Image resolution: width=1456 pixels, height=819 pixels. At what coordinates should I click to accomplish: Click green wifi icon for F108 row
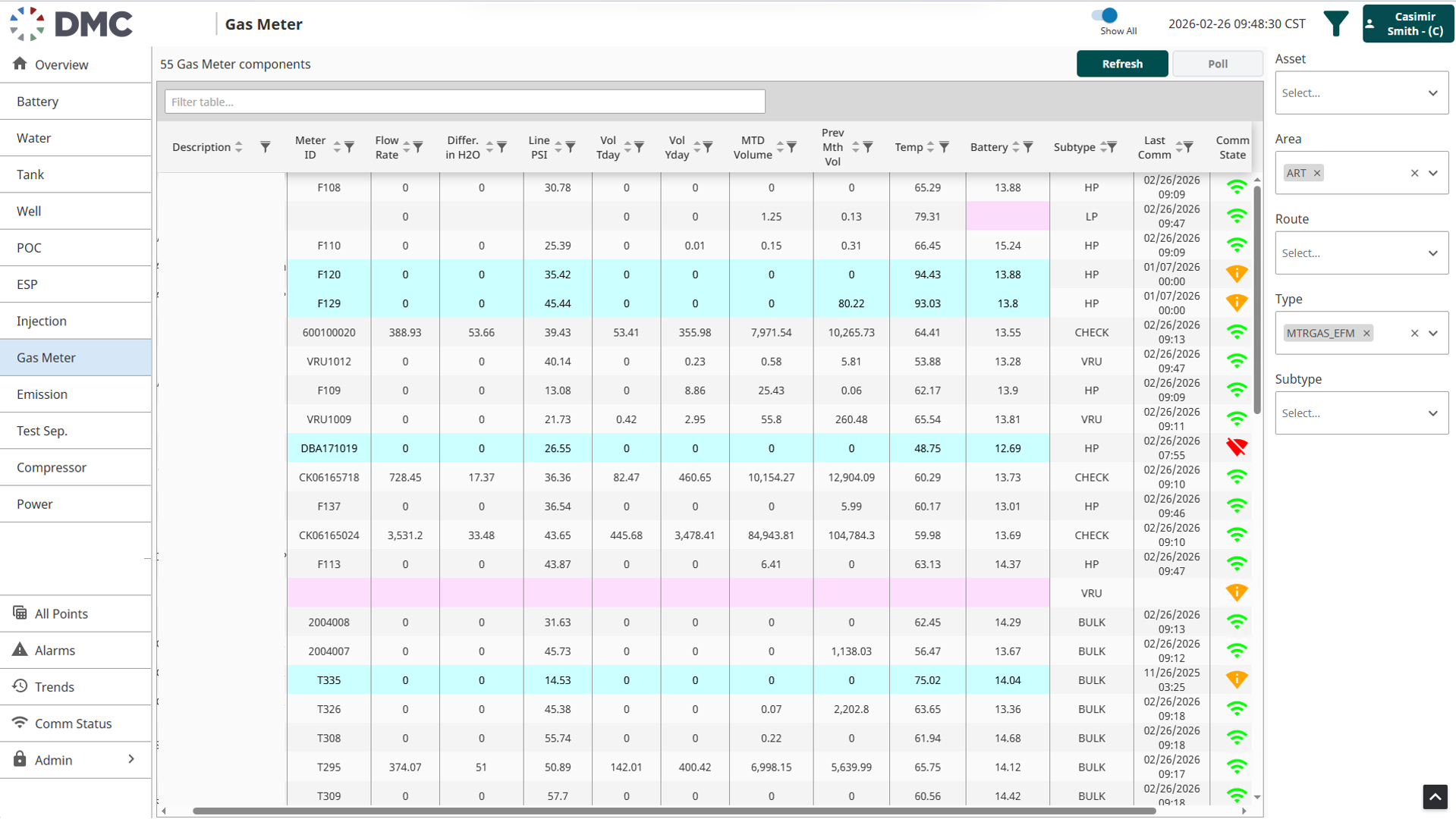(x=1237, y=187)
